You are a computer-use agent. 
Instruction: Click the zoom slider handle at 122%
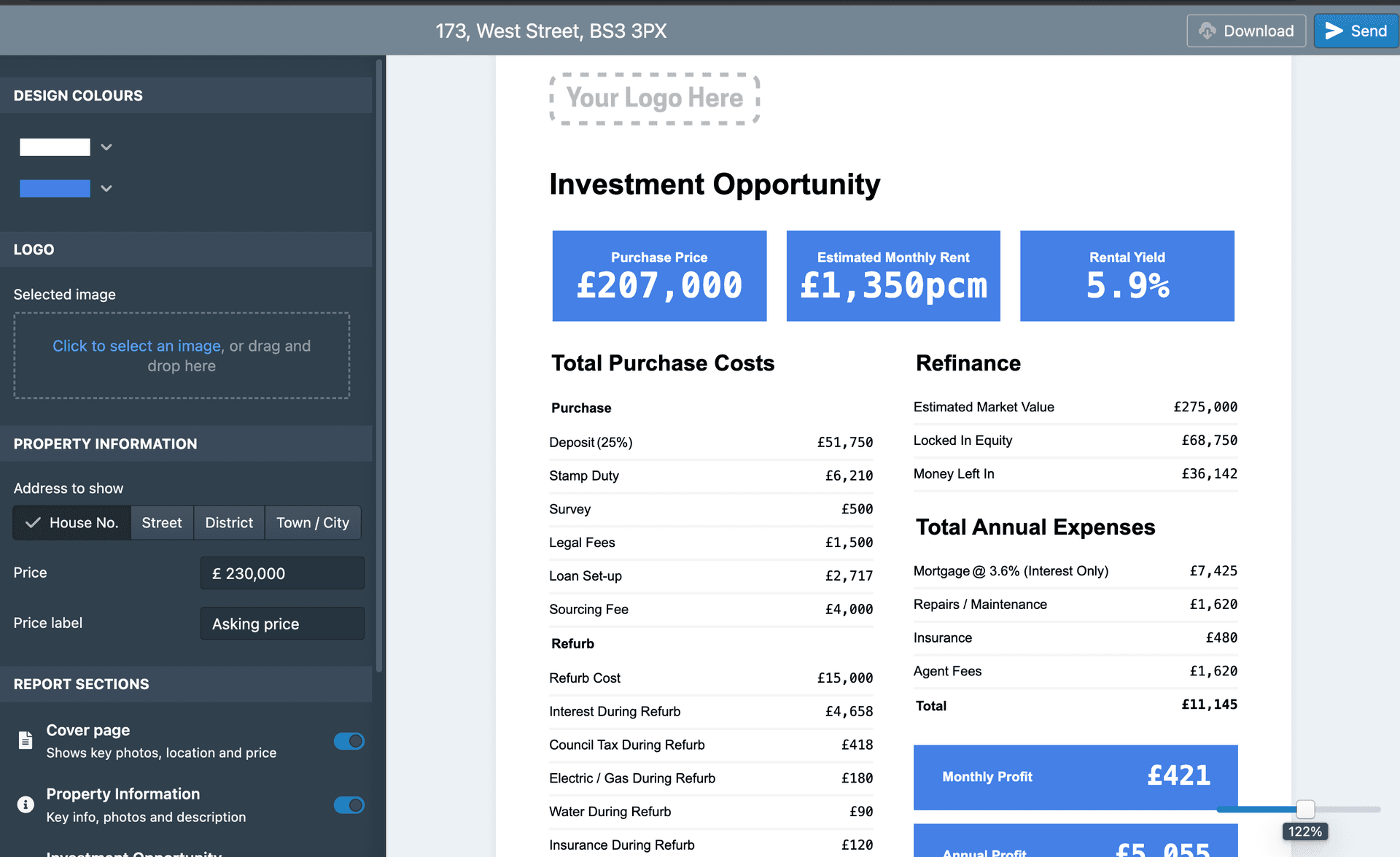pos(1305,809)
